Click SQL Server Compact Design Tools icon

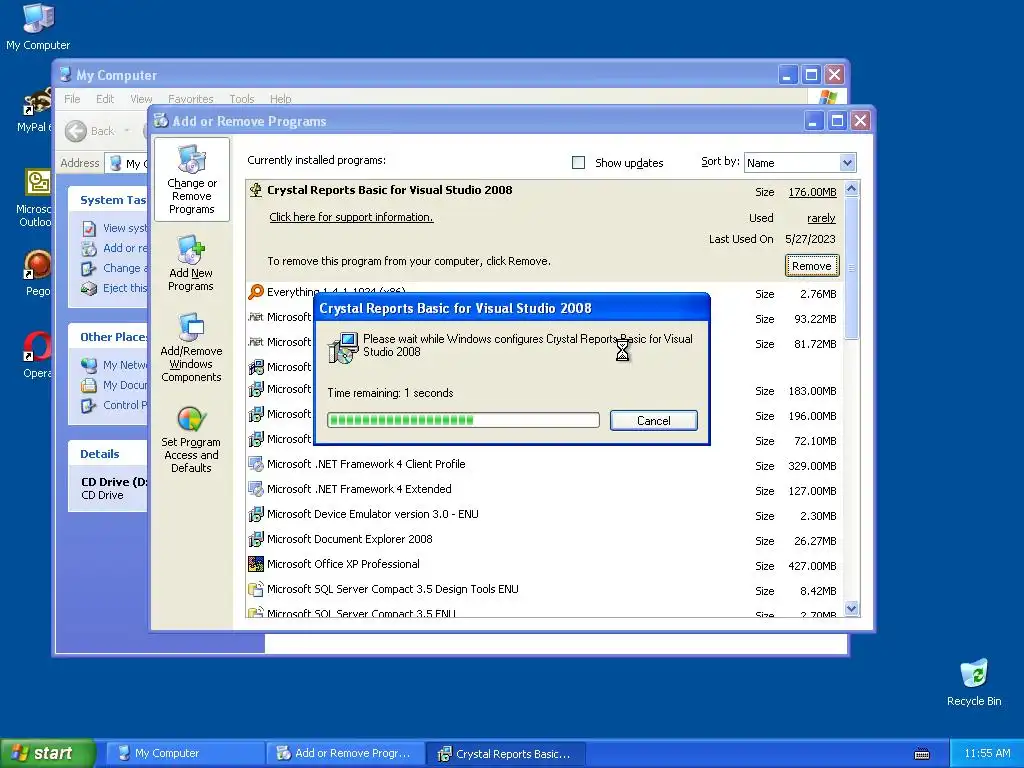pyautogui.click(x=256, y=589)
